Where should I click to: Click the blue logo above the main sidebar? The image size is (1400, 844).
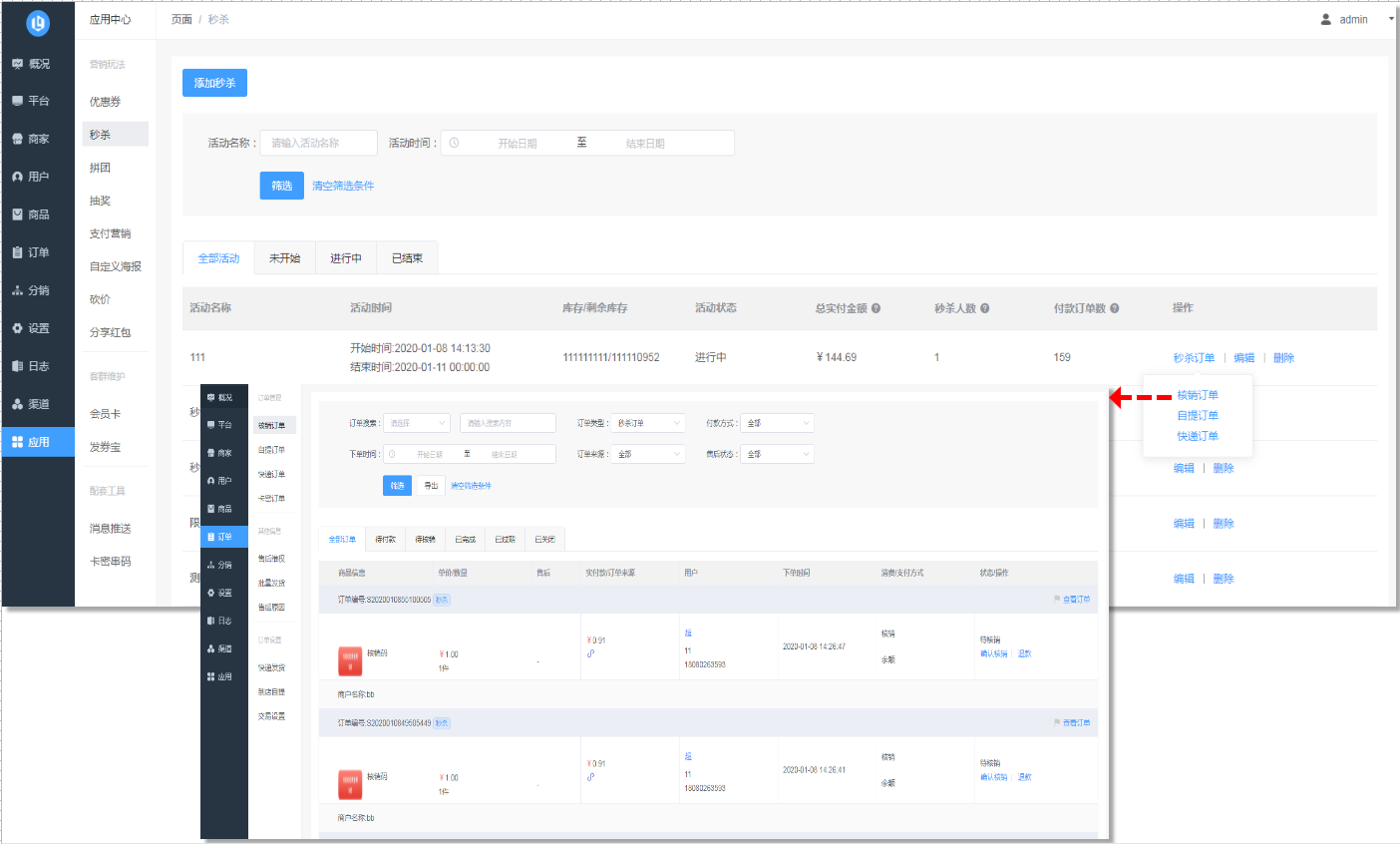37,22
